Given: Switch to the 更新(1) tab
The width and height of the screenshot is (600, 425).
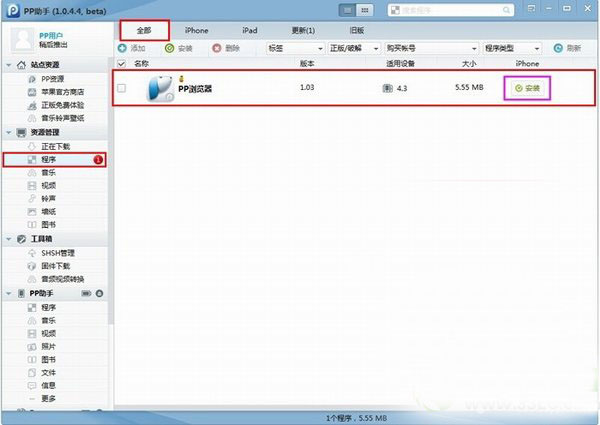Looking at the screenshot, I should (x=303, y=30).
